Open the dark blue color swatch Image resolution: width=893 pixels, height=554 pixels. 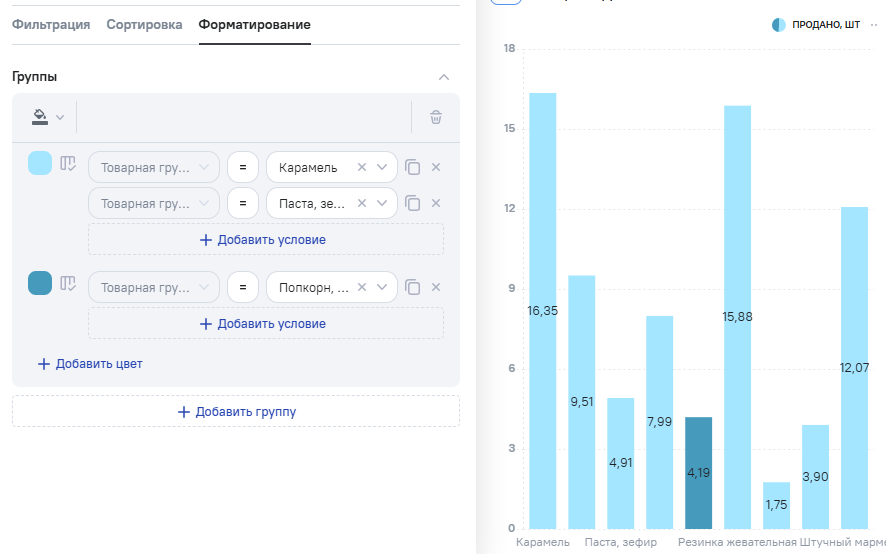[40, 283]
